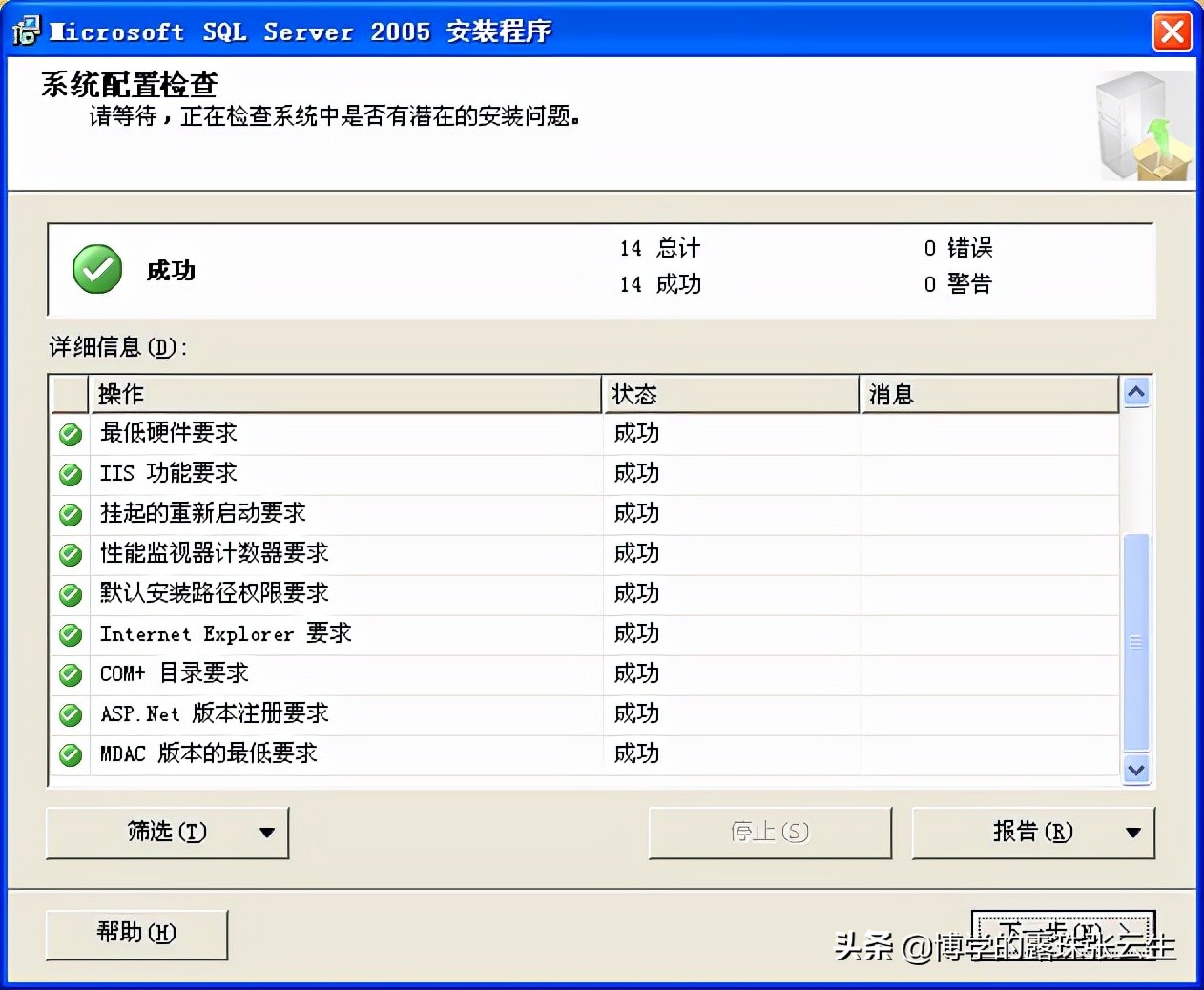Screen dimensions: 1204x990
Task: Click the 帮助 help button
Action: (x=136, y=934)
